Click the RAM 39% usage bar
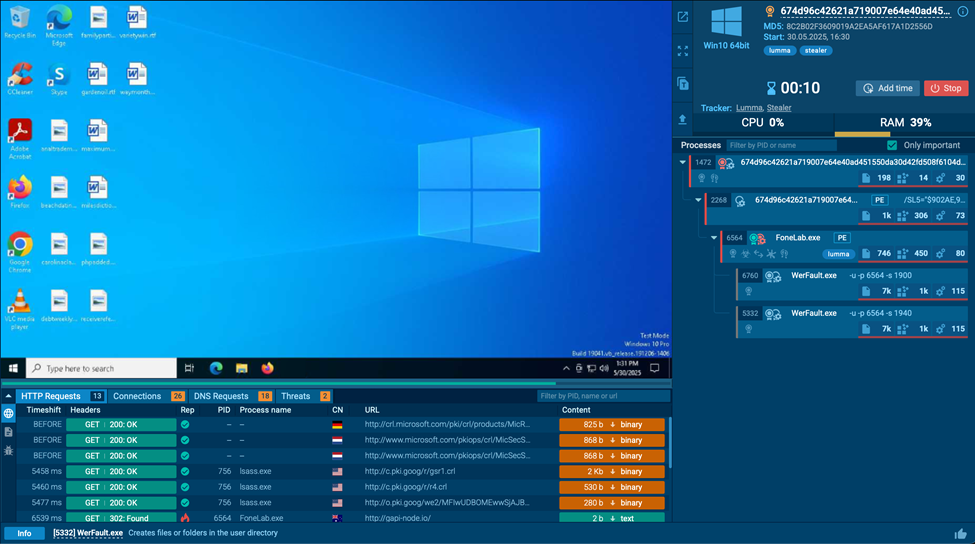The width and height of the screenshot is (975, 544). (x=905, y=123)
